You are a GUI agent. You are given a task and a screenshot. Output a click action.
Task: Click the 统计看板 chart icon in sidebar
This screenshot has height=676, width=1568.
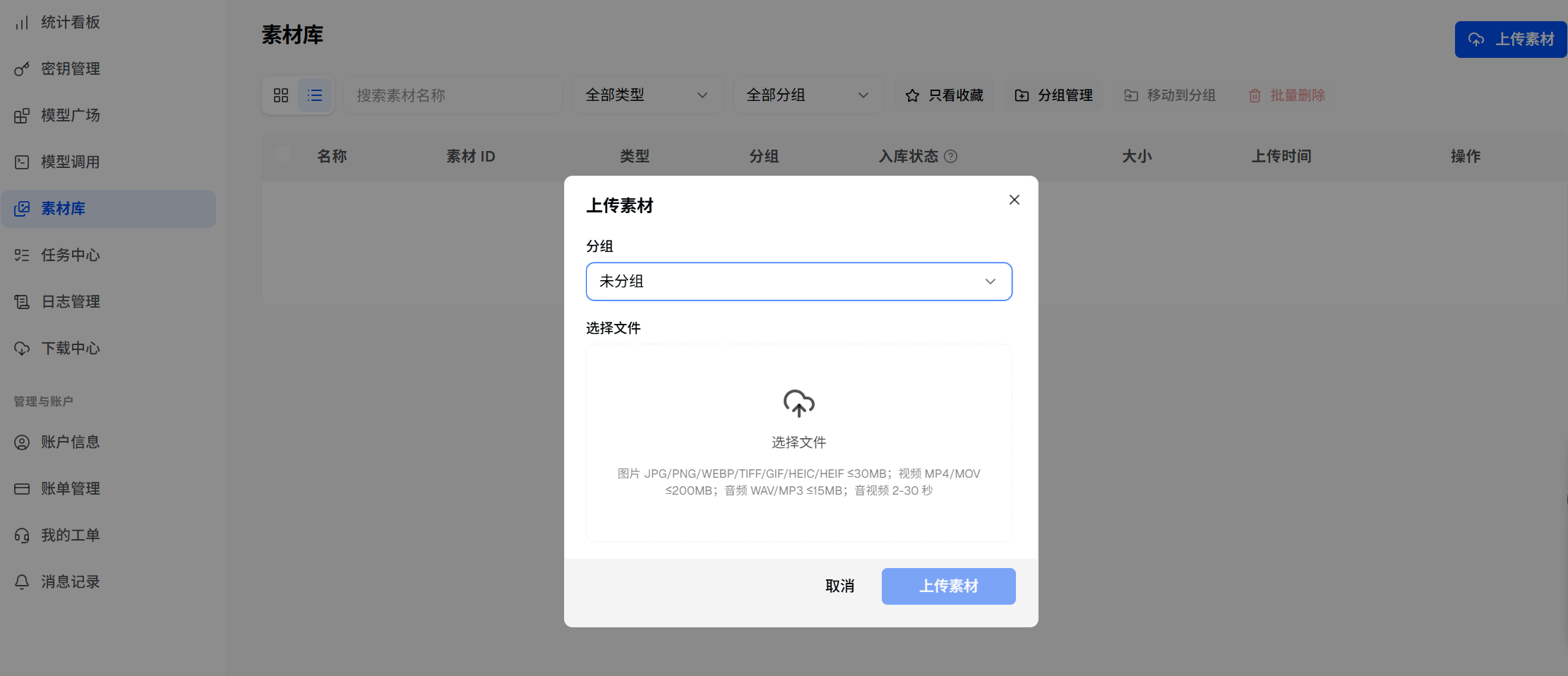pyautogui.click(x=22, y=23)
